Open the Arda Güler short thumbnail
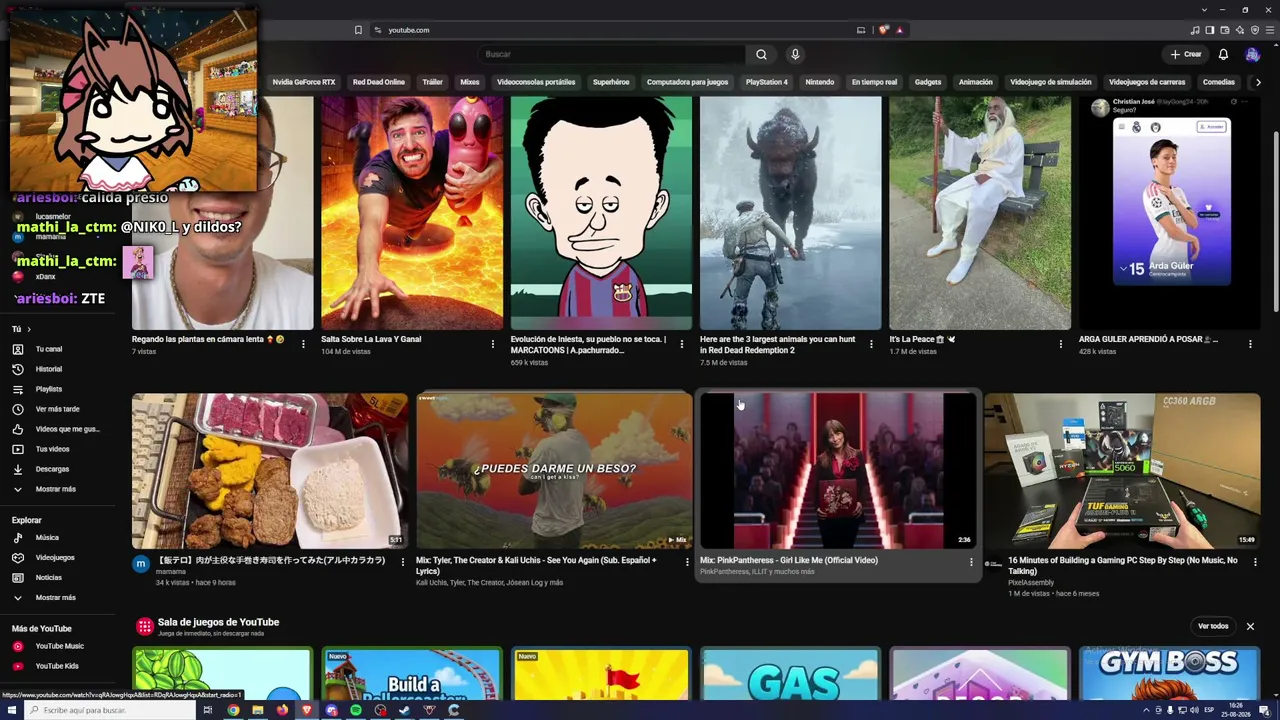1280x720 pixels. click(x=1170, y=213)
